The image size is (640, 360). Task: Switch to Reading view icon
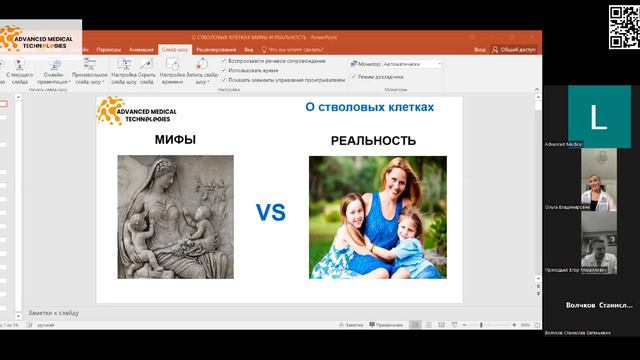pyautogui.click(x=441, y=325)
